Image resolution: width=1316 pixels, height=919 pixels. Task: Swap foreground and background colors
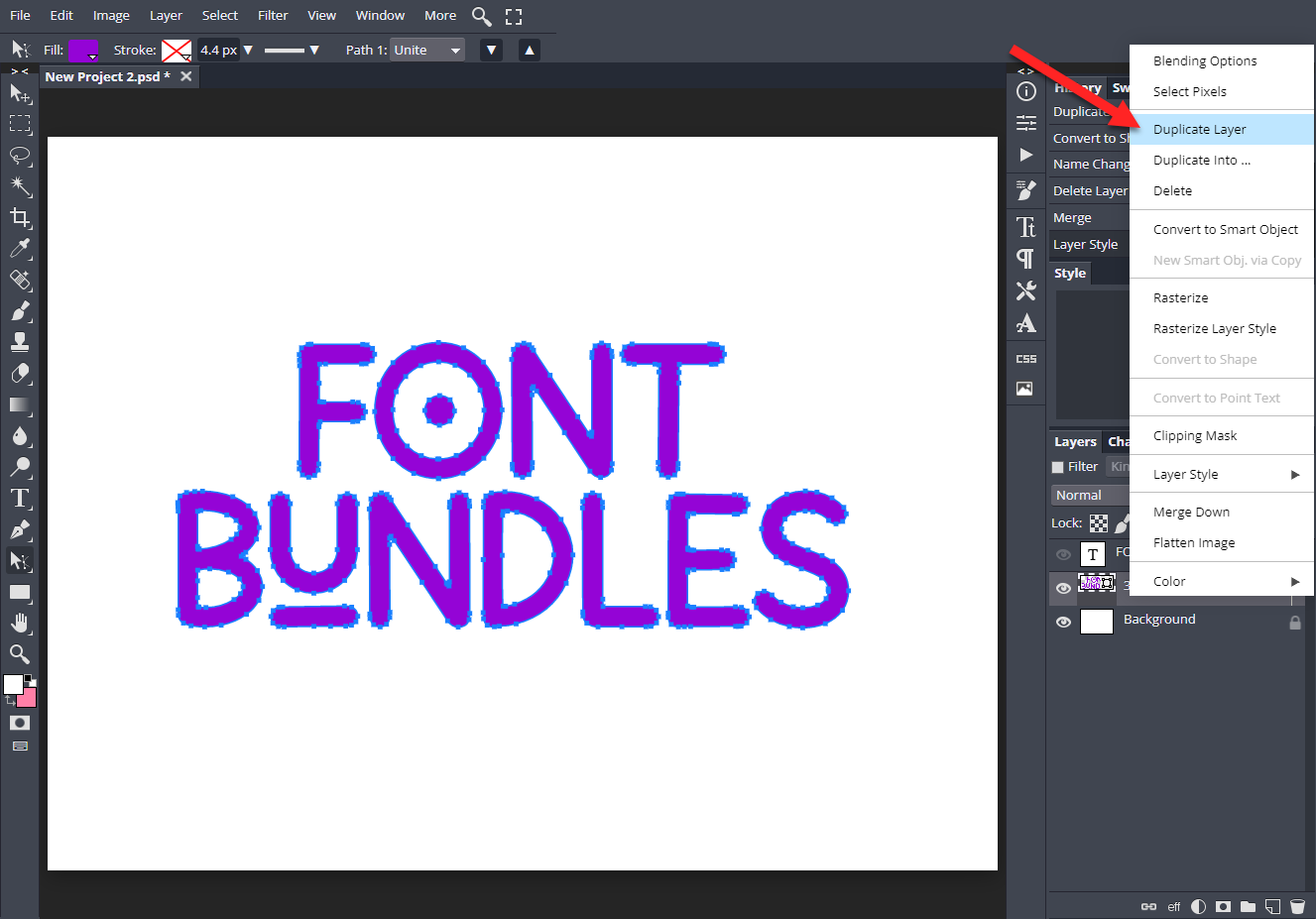tap(11, 701)
